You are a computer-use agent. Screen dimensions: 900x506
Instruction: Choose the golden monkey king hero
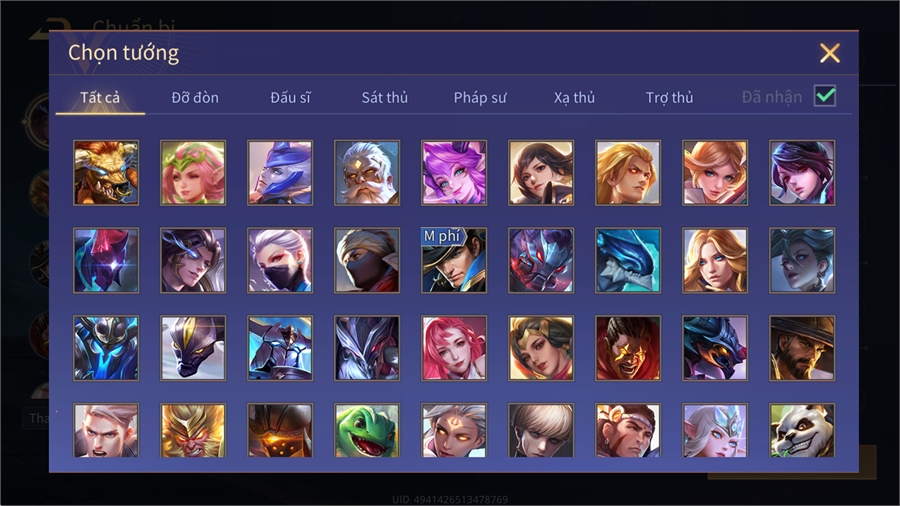tap(193, 431)
